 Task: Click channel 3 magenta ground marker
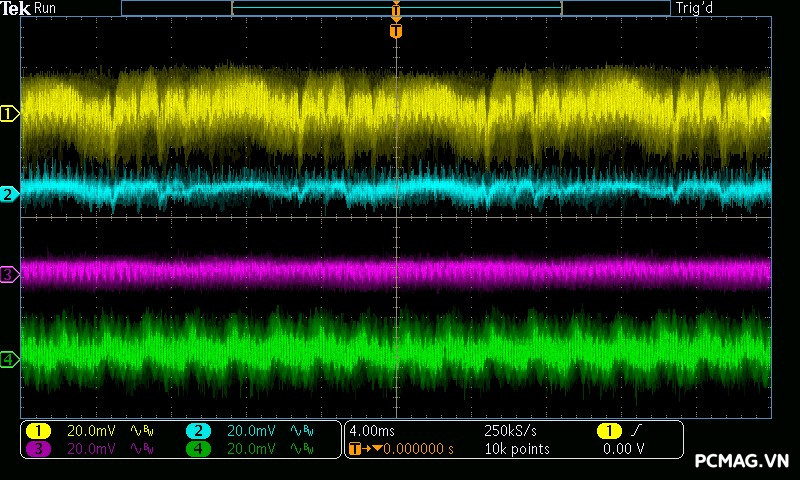pos(9,274)
